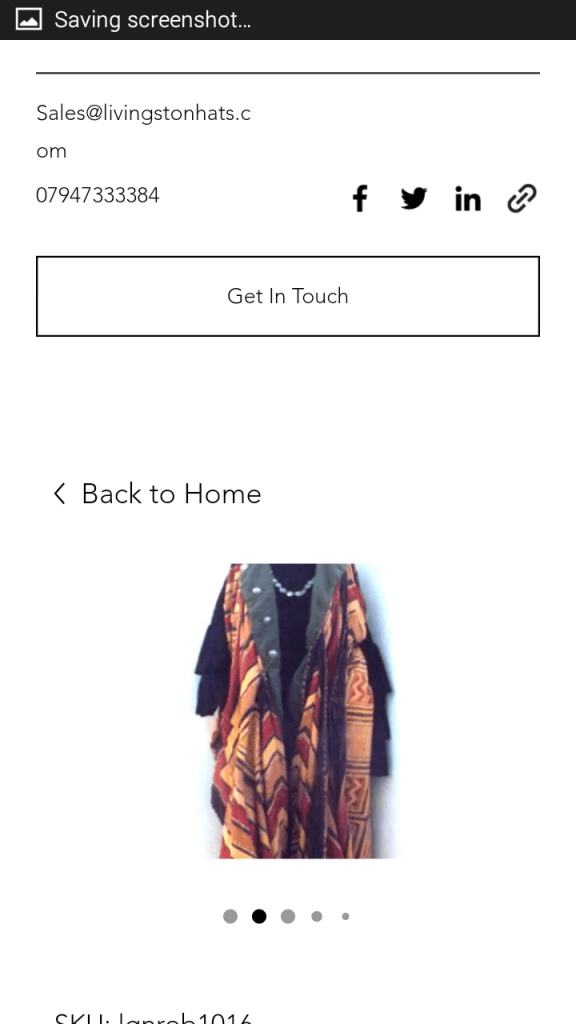Click the back chevron arrow beside Back to Home
Screen dimensions: 576x1024
tap(59, 494)
